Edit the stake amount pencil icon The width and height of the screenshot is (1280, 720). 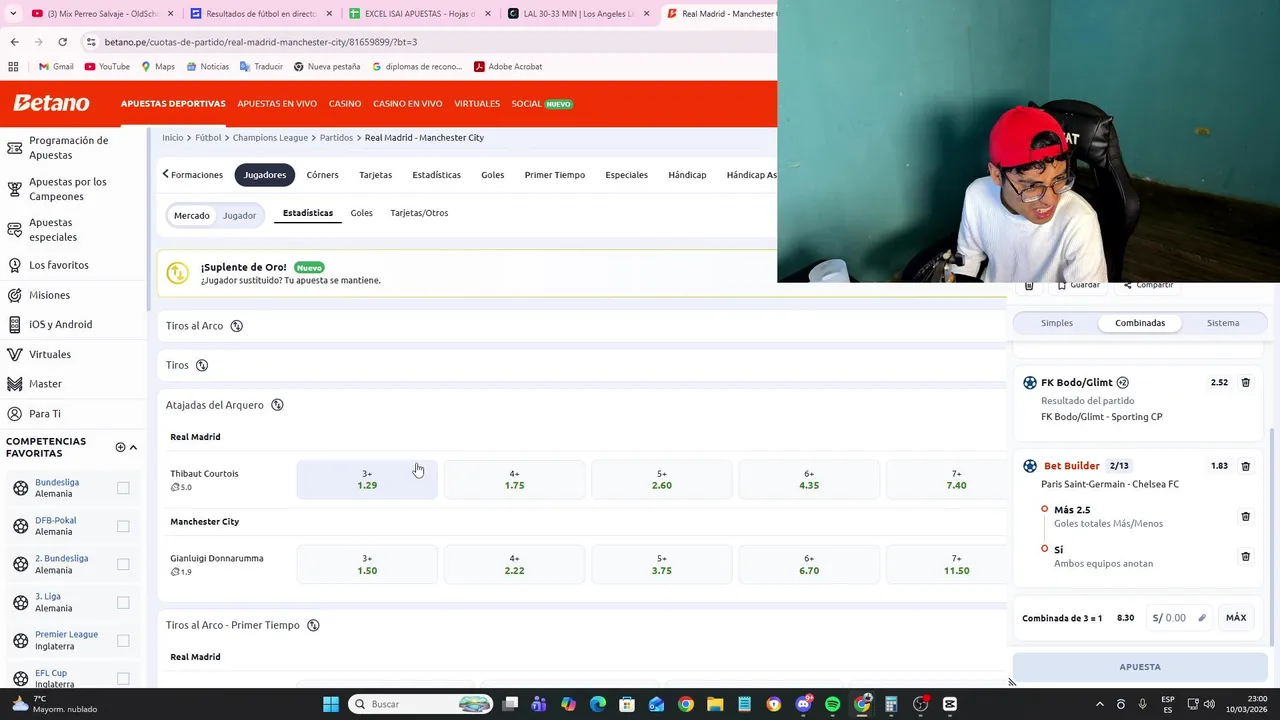(1202, 618)
